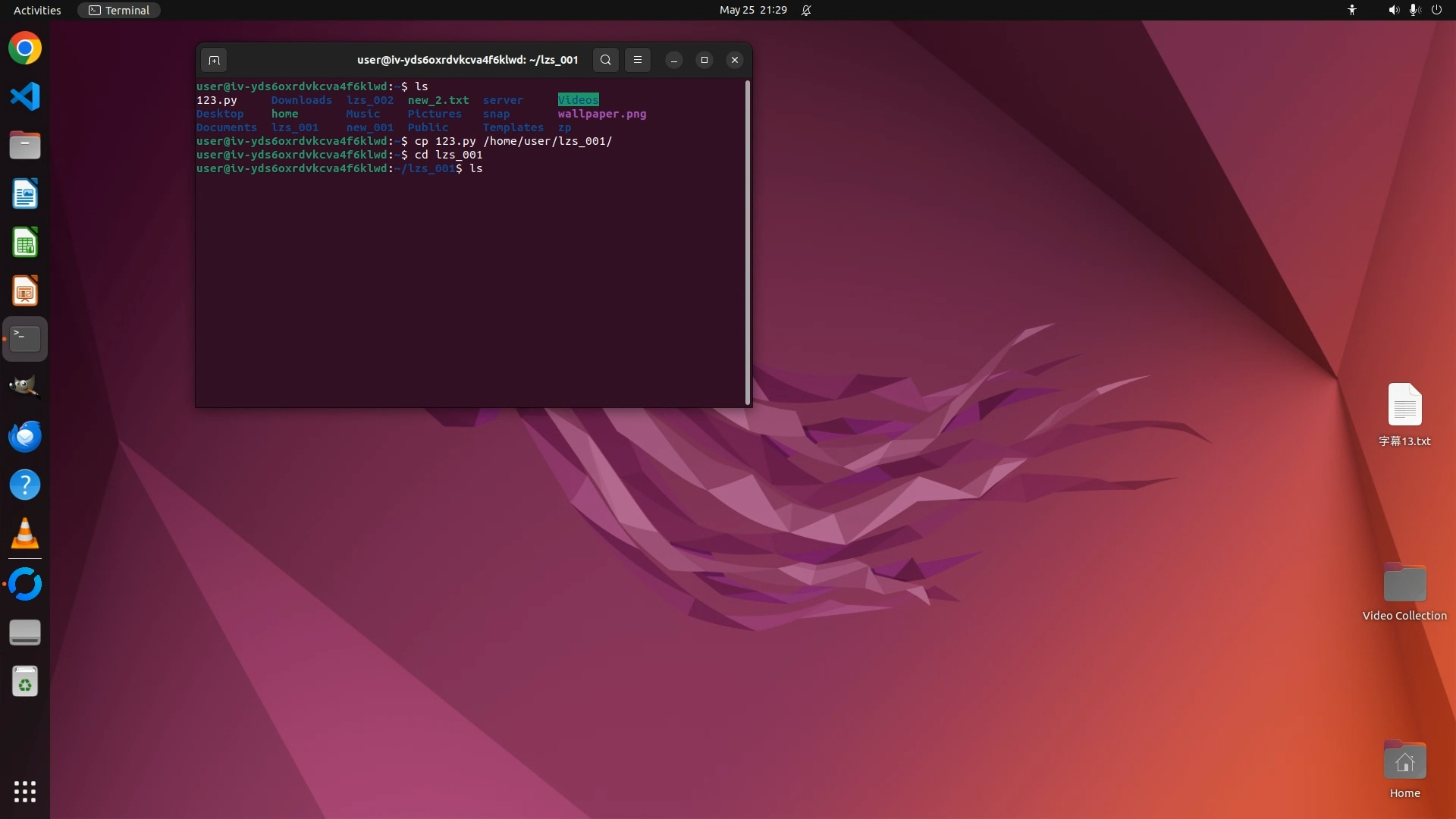This screenshot has height=819, width=1456.
Task: Launch Google Chrome from dock
Action: point(25,49)
